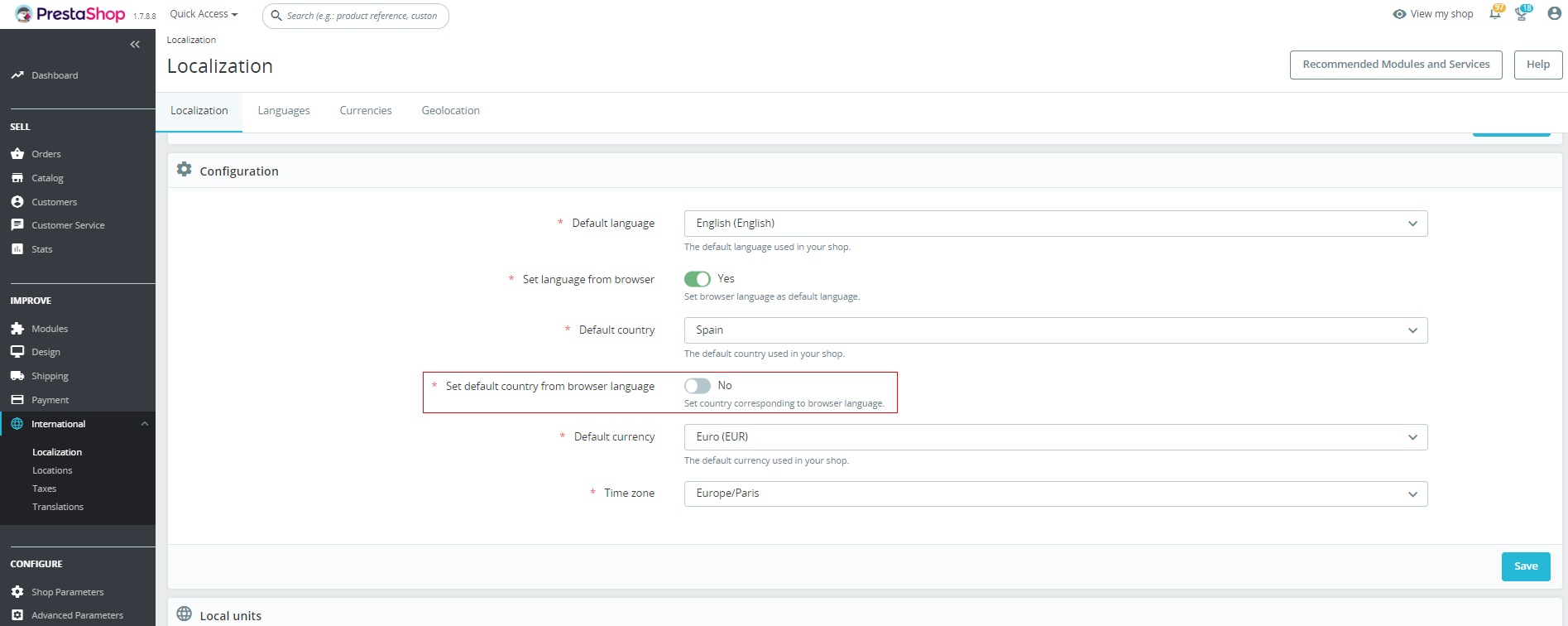This screenshot has height=626, width=1568.
Task: Click the Modules puzzle icon
Action: [x=17, y=329]
